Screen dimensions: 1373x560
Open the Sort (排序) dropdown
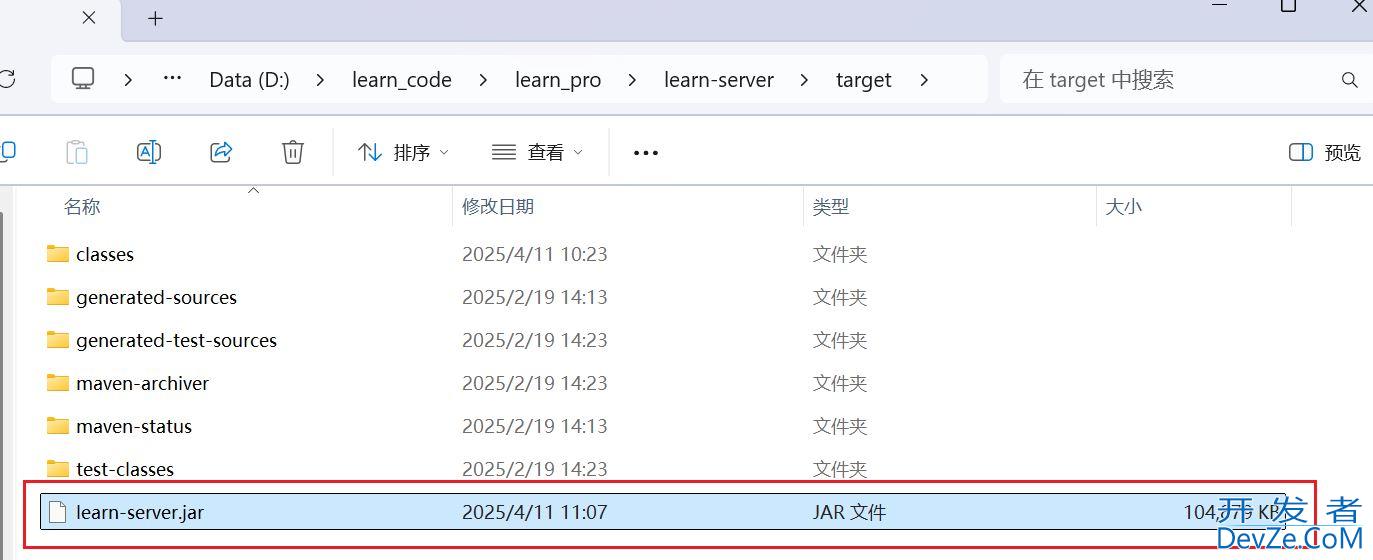pyautogui.click(x=403, y=152)
